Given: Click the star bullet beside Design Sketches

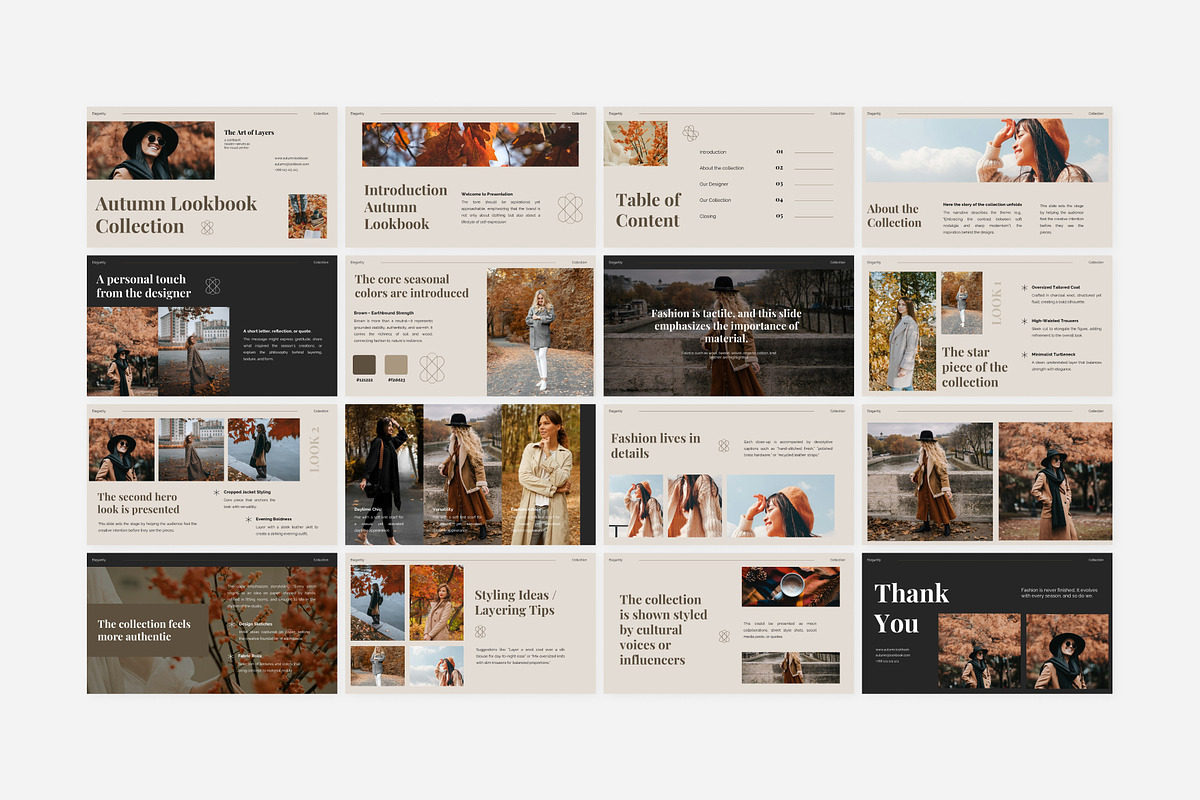Looking at the screenshot, I should pos(232,624).
